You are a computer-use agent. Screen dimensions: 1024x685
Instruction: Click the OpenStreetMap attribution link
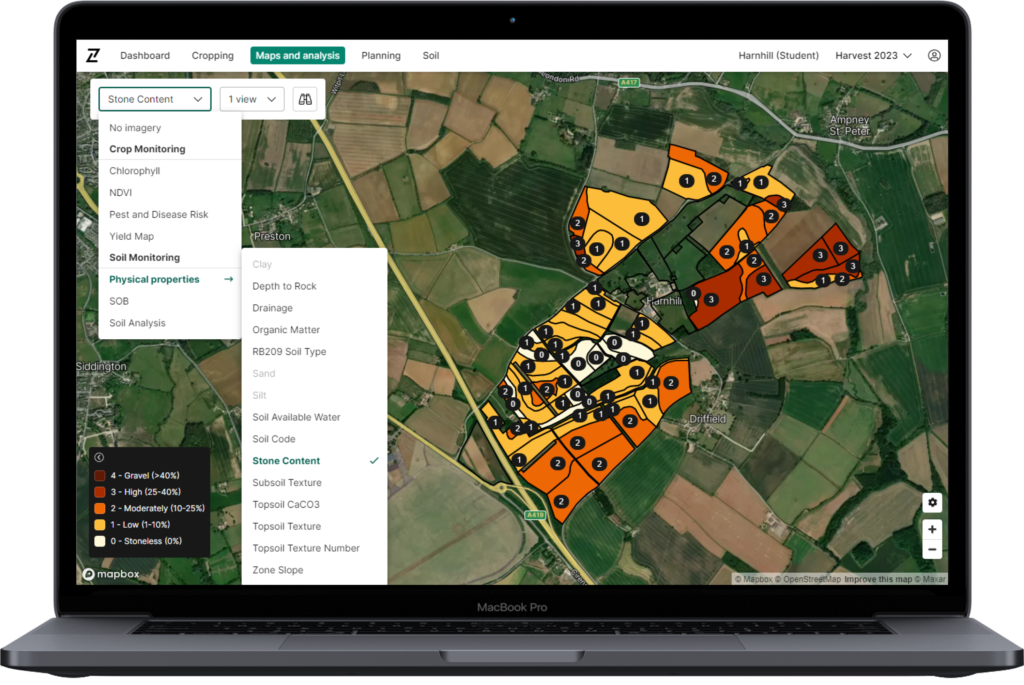coord(808,579)
